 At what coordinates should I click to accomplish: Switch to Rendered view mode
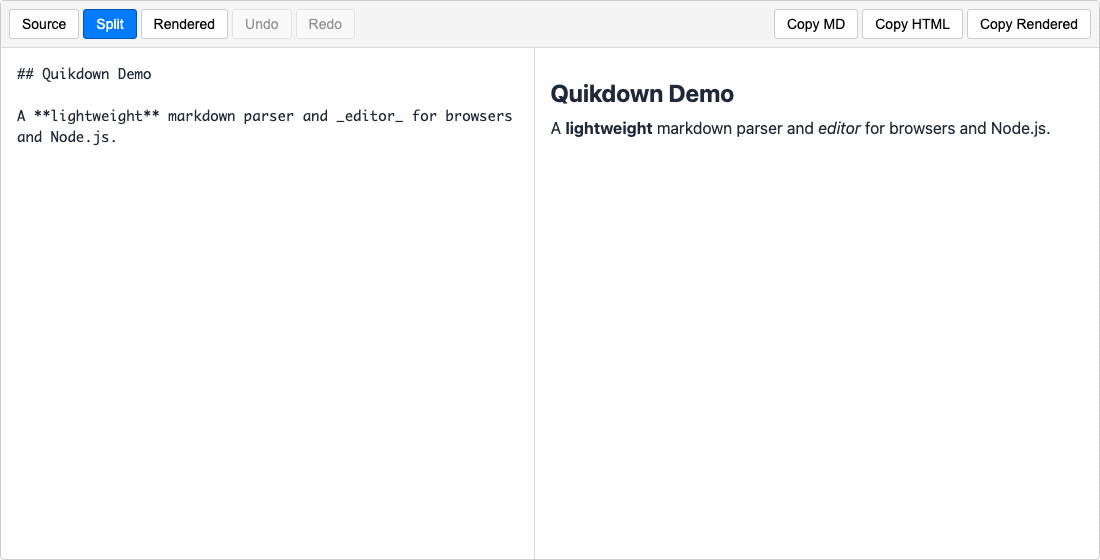(x=185, y=24)
